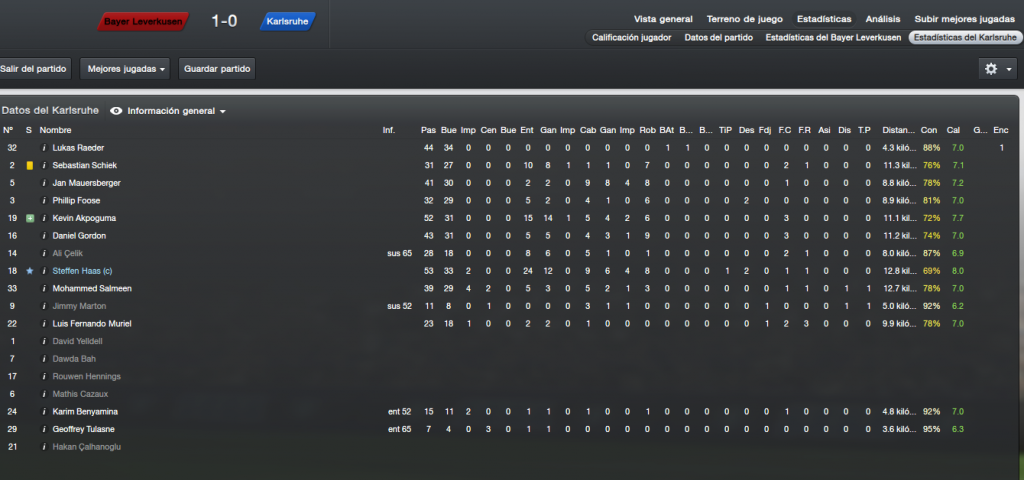Open info icon for Luis Fernando Muriel
This screenshot has height=480, width=1024.
pyautogui.click(x=44, y=324)
